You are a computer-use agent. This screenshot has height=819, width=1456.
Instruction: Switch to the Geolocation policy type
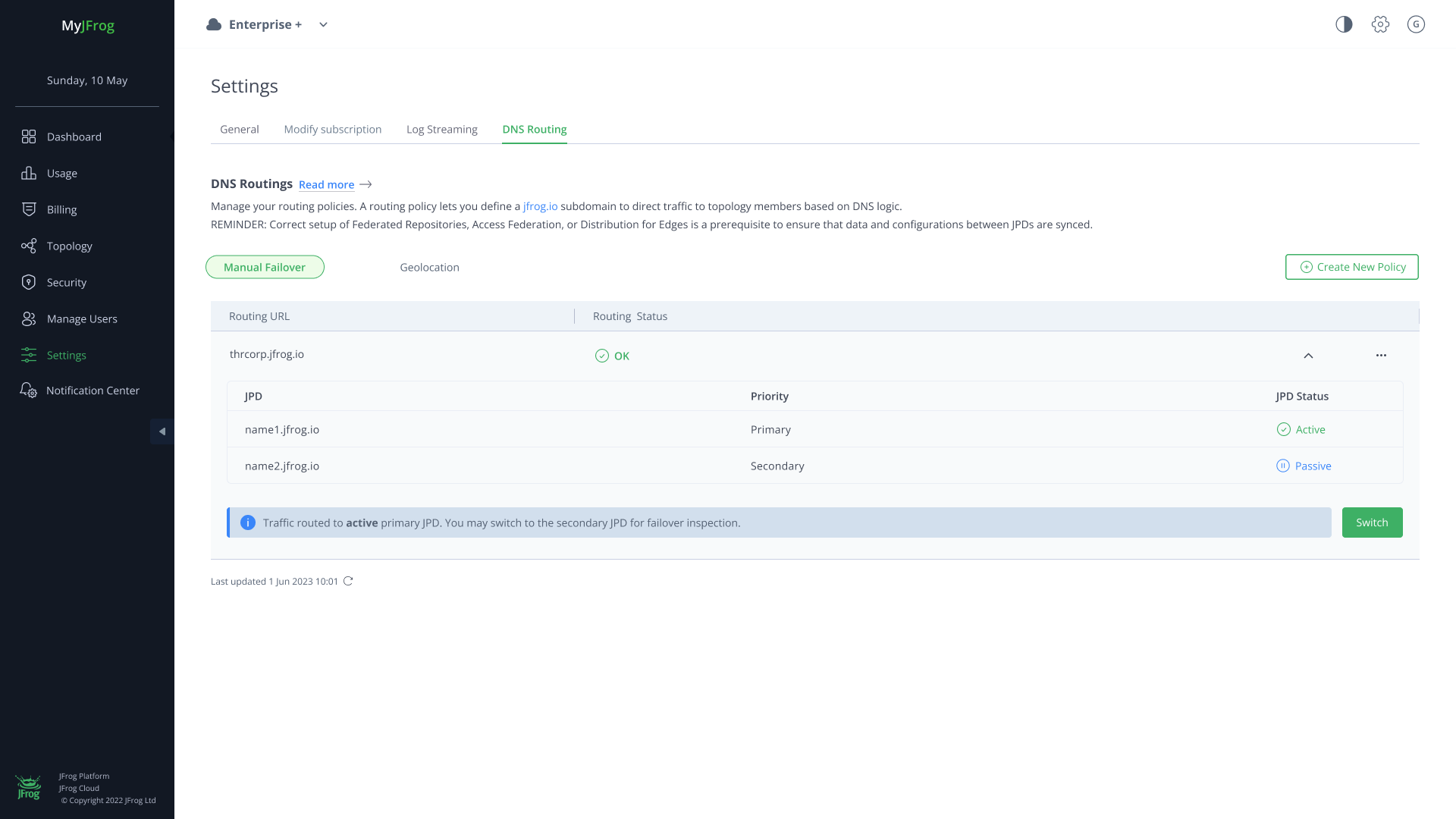click(429, 267)
